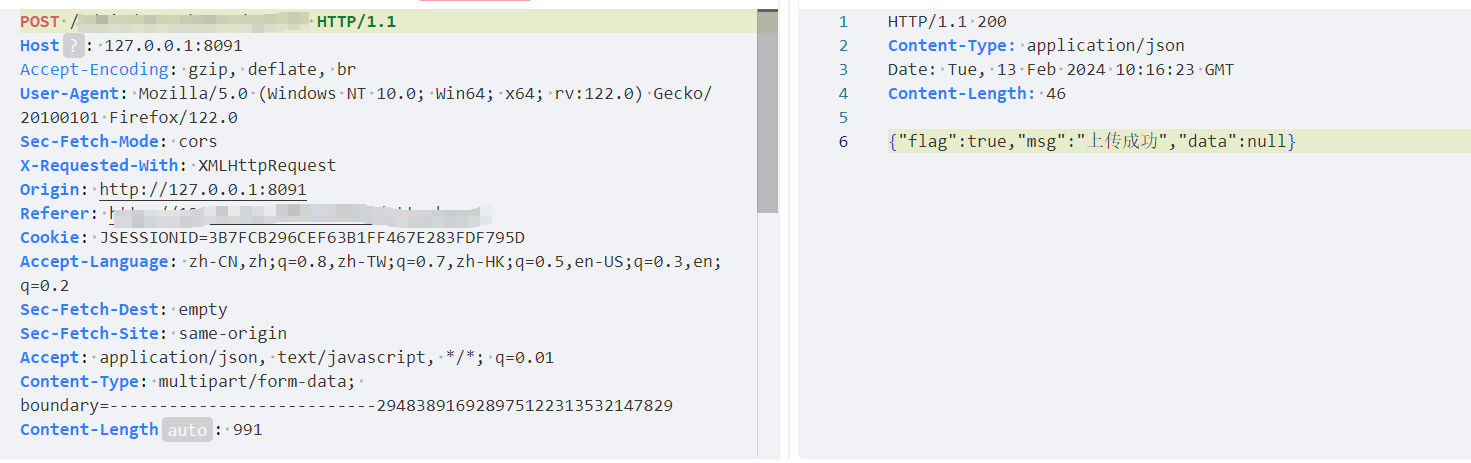Click the JSON response body line

click(x=1092, y=141)
